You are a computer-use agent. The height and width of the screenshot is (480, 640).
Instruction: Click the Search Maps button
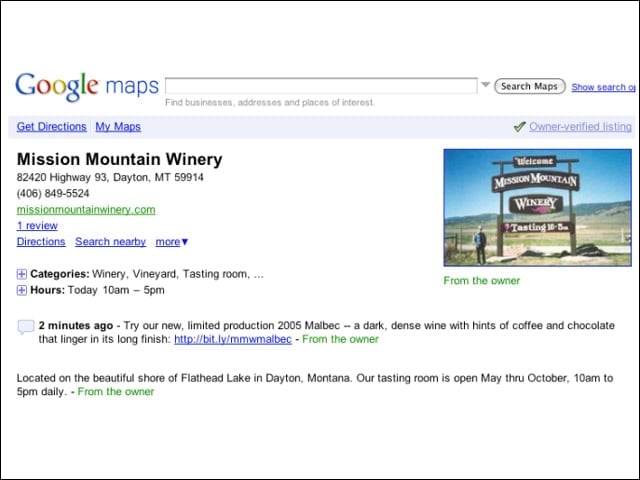click(529, 86)
